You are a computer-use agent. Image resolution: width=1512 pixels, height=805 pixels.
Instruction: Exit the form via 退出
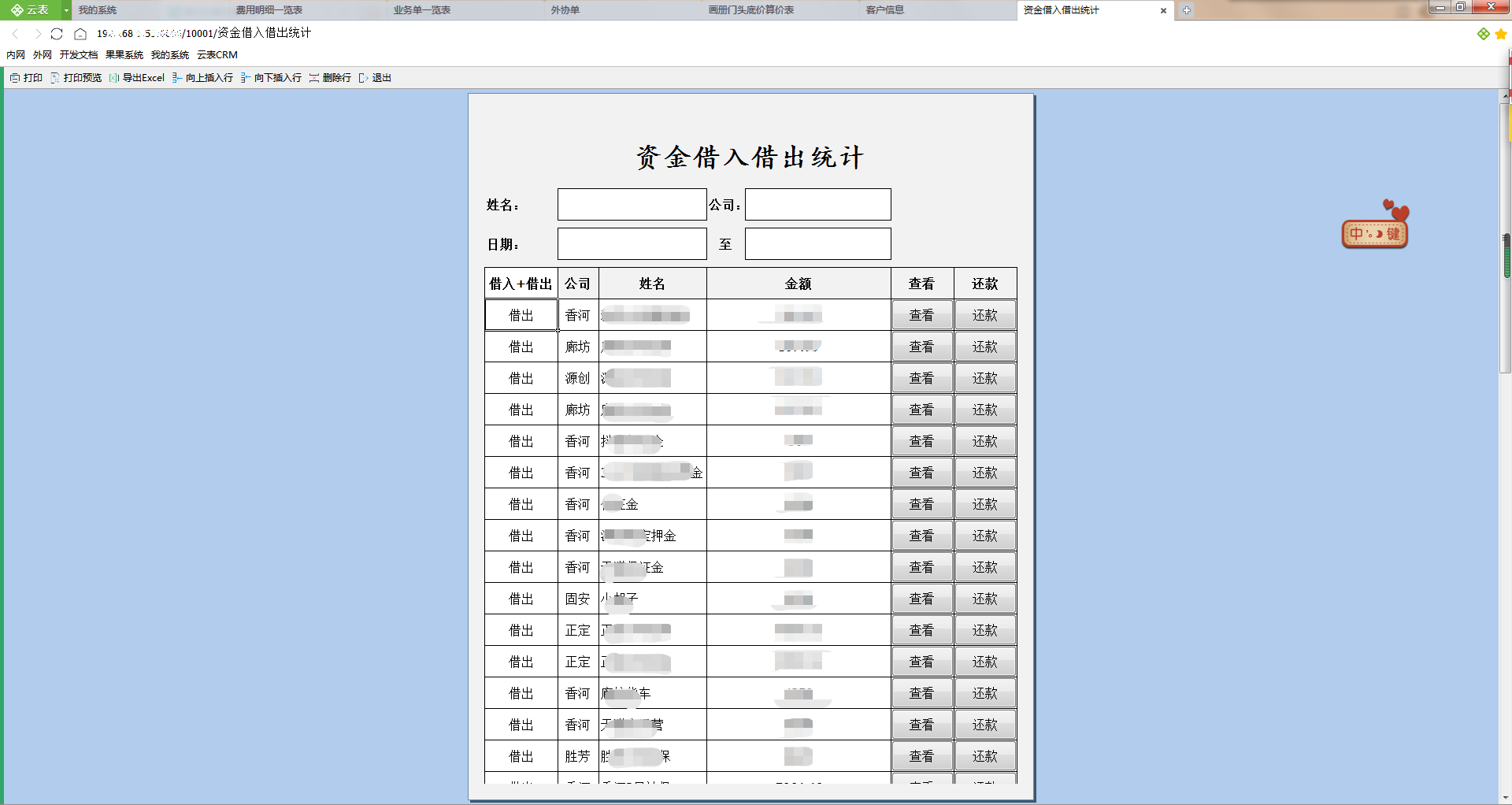coord(375,78)
